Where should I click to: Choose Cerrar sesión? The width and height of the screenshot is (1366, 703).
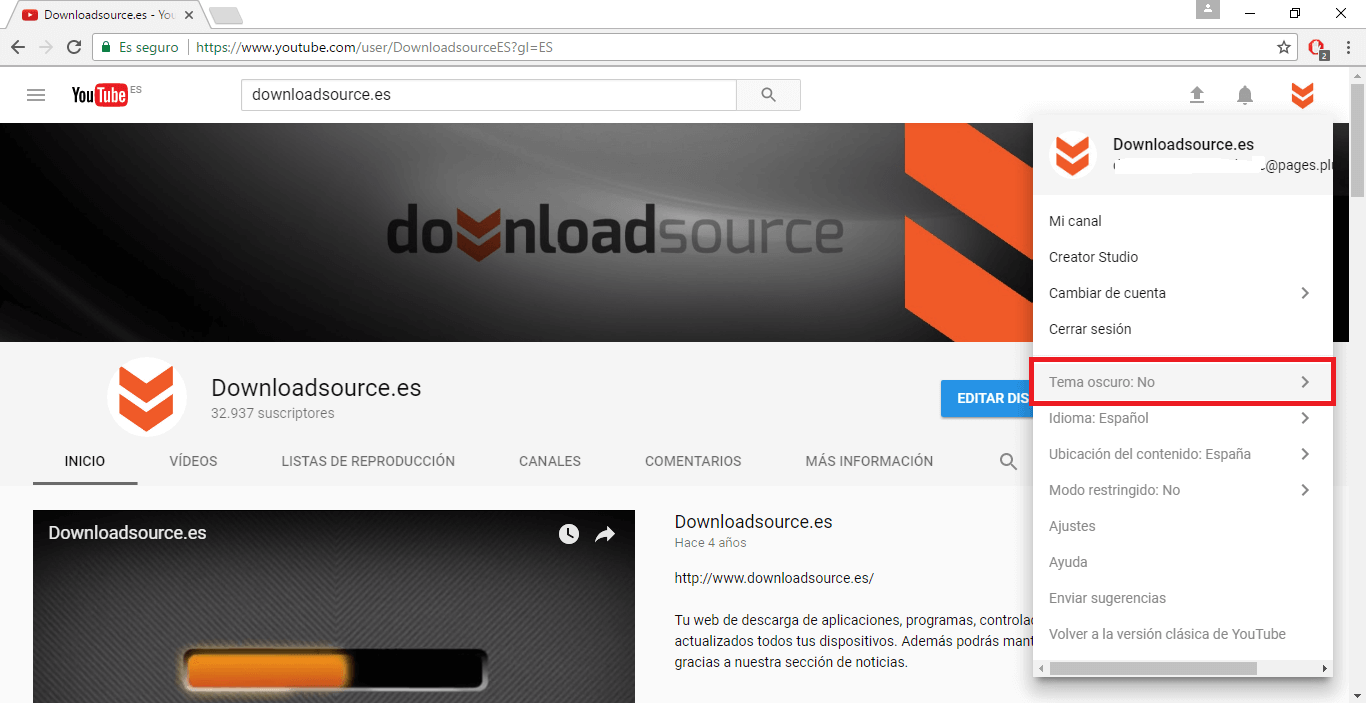tap(1182, 329)
